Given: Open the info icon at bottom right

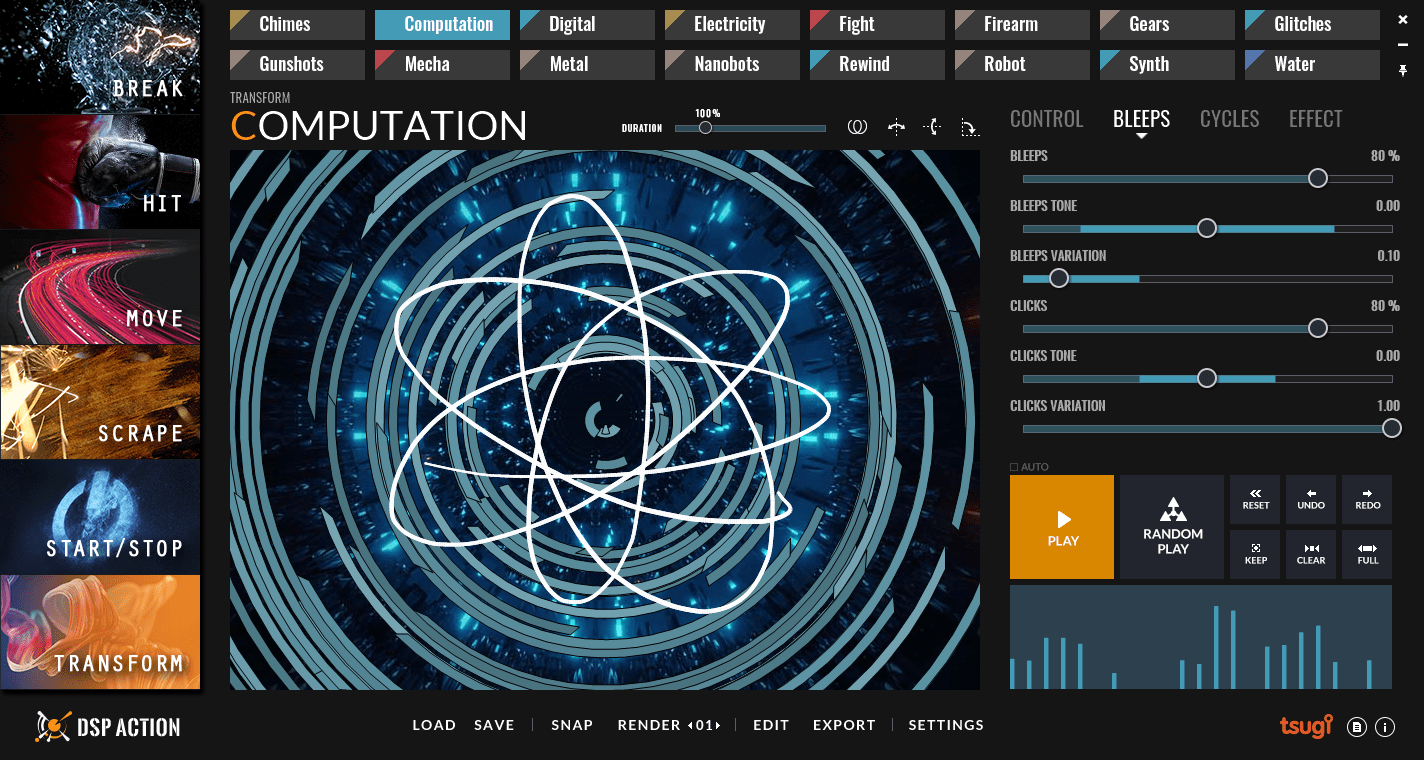Looking at the screenshot, I should [1385, 727].
